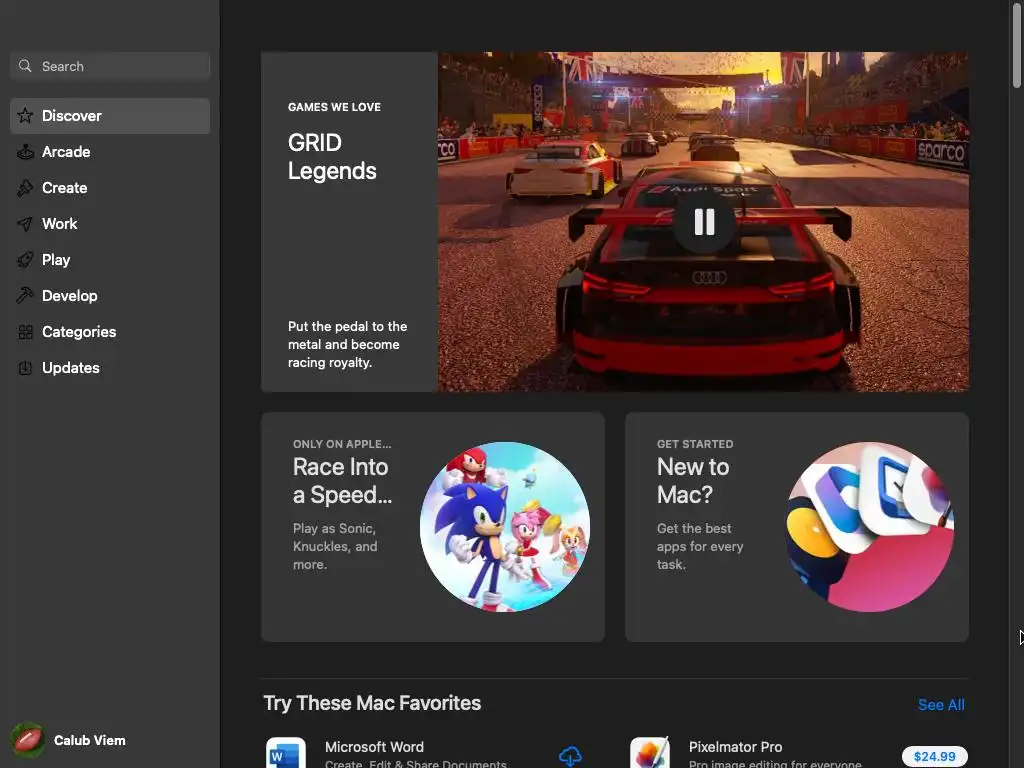Click the GET STARTED label

[x=695, y=444]
